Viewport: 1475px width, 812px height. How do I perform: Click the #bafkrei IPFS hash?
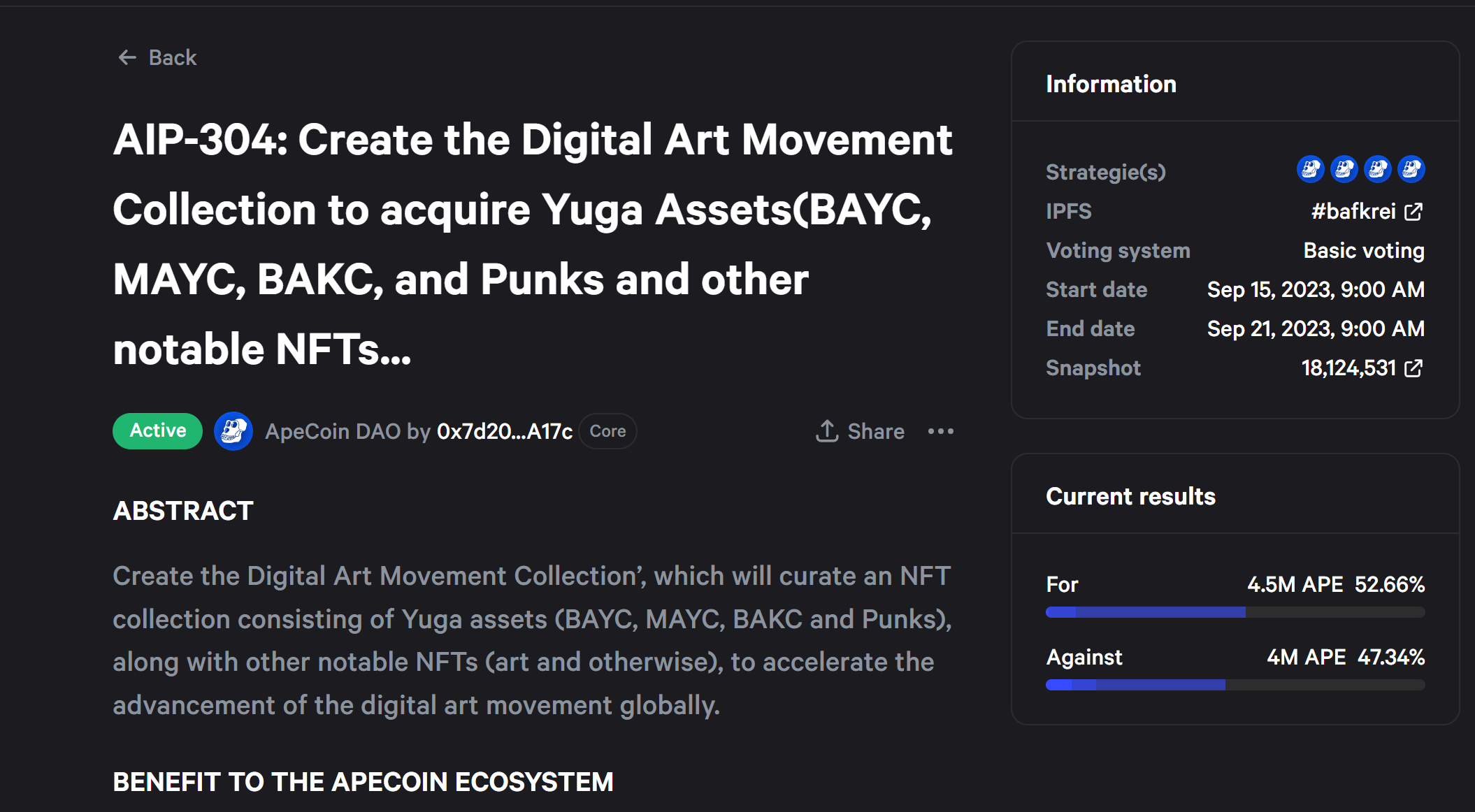point(1353,212)
